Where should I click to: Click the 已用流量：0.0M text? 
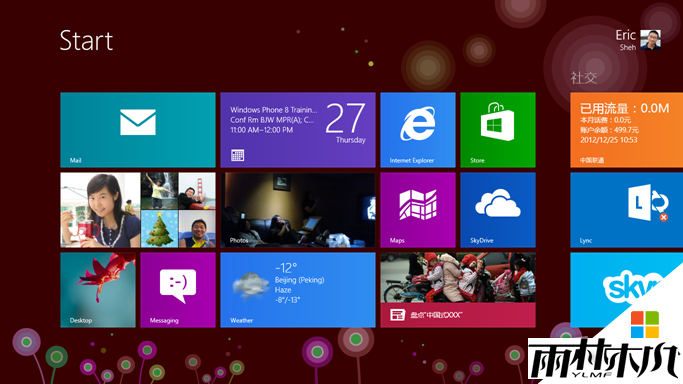pos(624,108)
